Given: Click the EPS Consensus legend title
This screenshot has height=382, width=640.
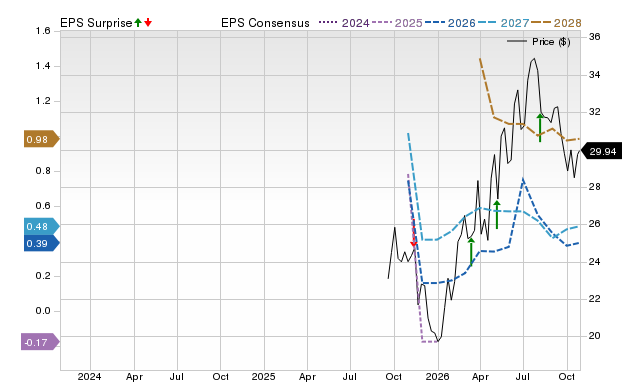Looking at the screenshot, I should 265,23.
